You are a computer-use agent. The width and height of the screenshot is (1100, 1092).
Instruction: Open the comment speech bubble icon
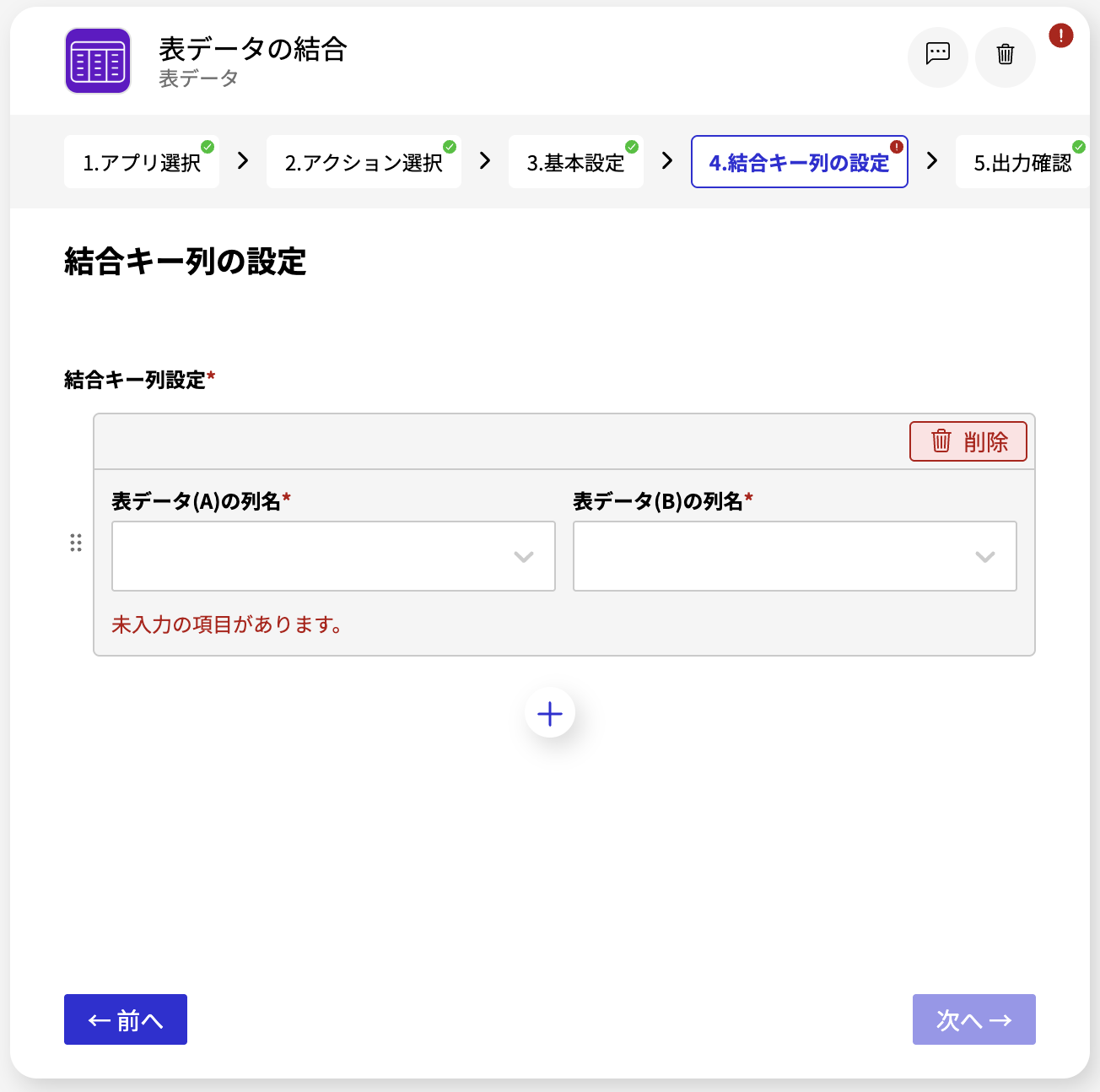938,55
